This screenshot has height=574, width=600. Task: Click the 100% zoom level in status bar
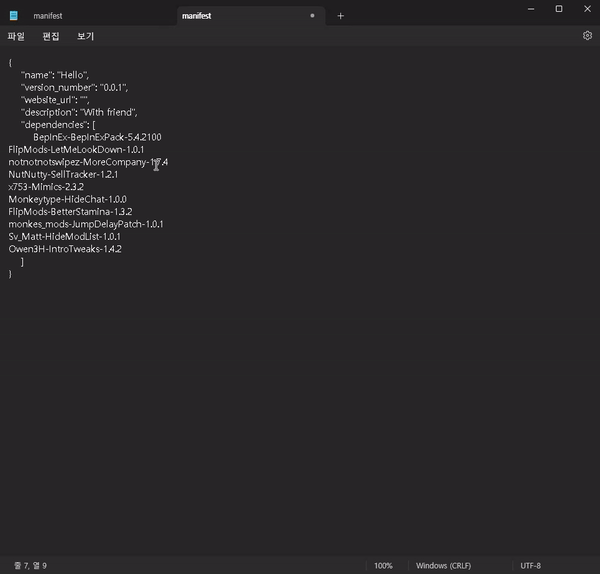[x=383, y=566]
